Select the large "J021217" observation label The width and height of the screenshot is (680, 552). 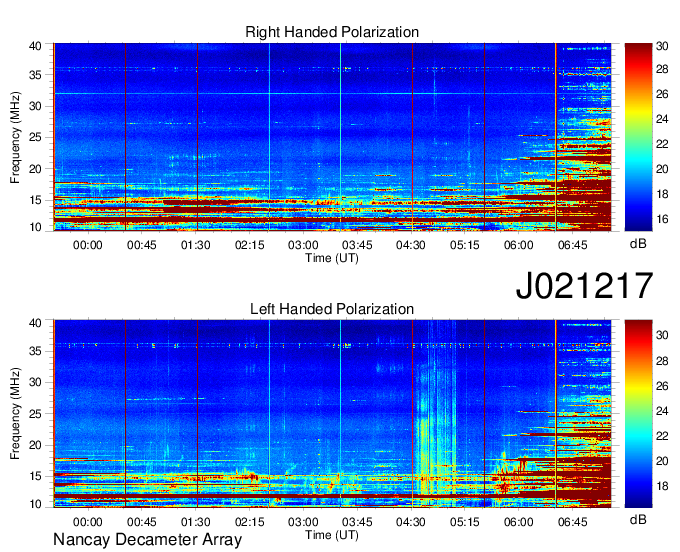click(584, 285)
